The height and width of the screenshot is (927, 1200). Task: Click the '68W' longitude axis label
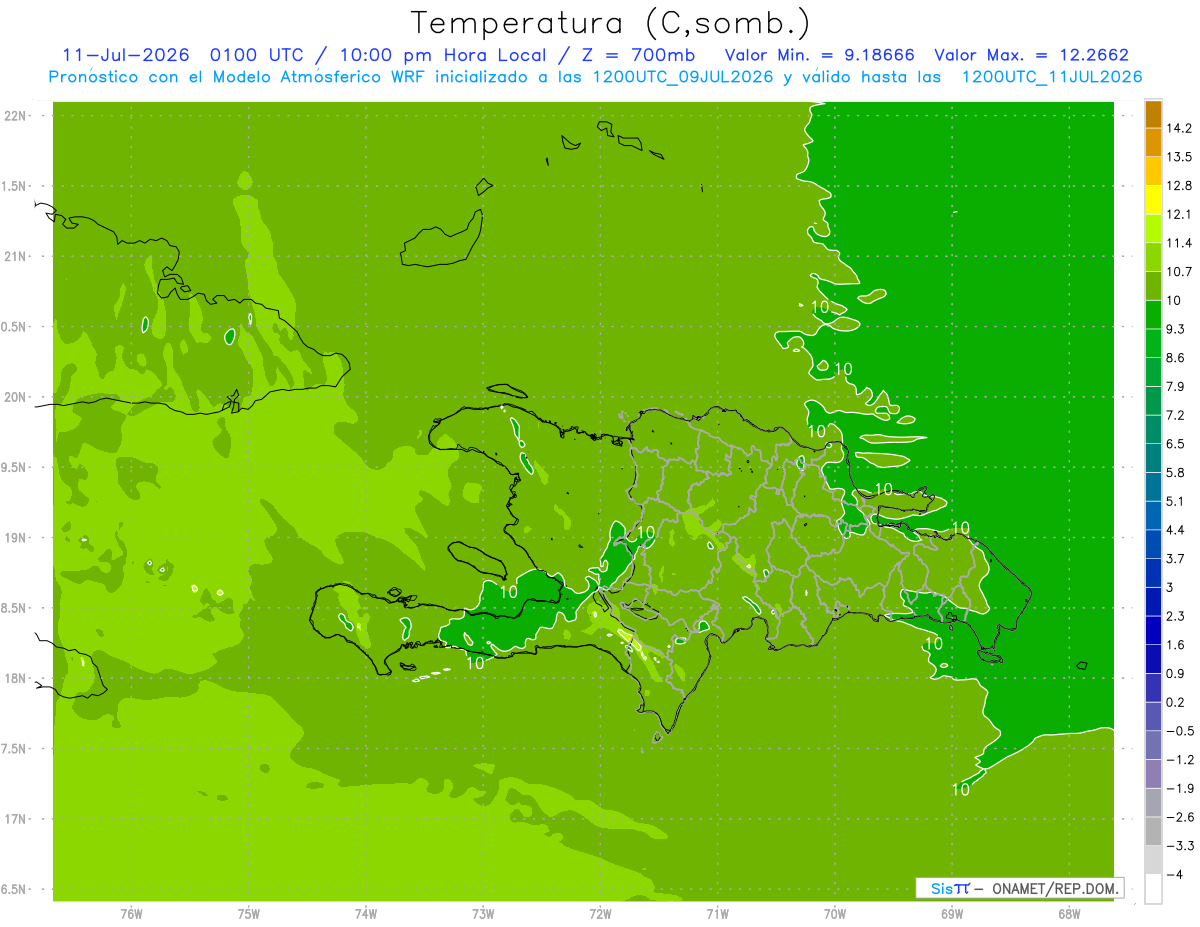pyautogui.click(x=1068, y=913)
